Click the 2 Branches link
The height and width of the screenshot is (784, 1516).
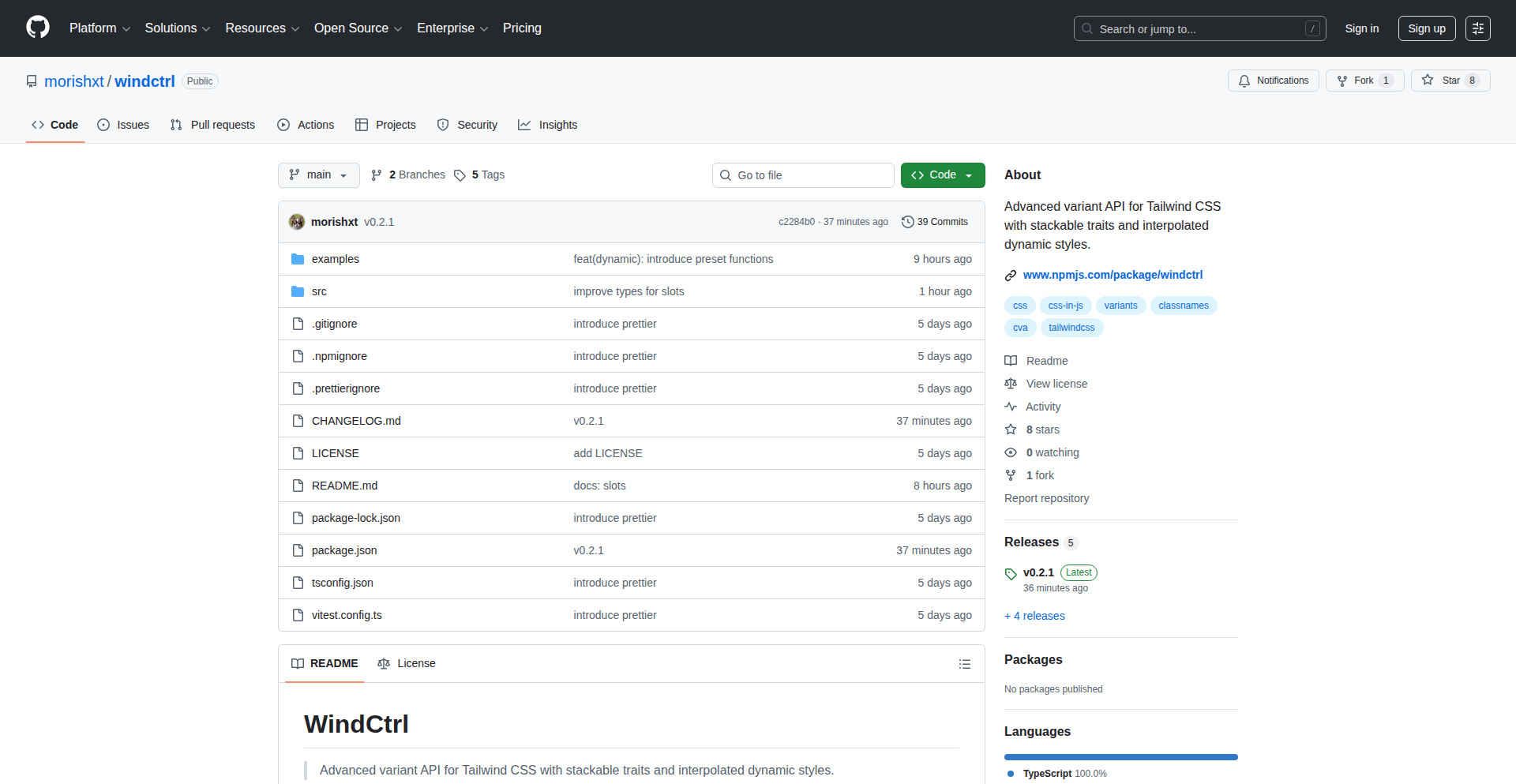[x=408, y=175]
